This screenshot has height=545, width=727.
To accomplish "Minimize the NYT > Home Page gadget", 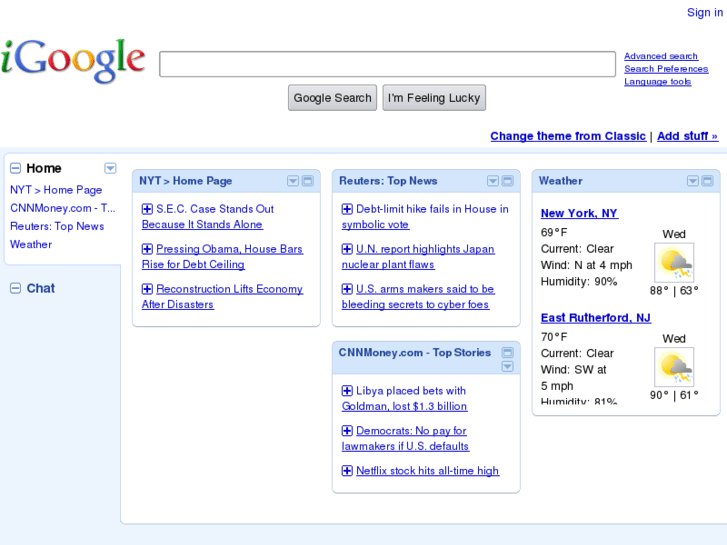I will tap(308, 181).
